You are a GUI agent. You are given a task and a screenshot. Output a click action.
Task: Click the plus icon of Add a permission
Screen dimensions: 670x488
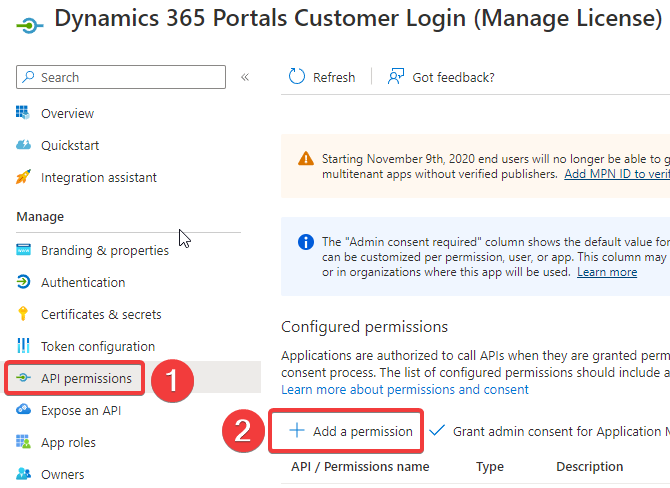tap(297, 430)
